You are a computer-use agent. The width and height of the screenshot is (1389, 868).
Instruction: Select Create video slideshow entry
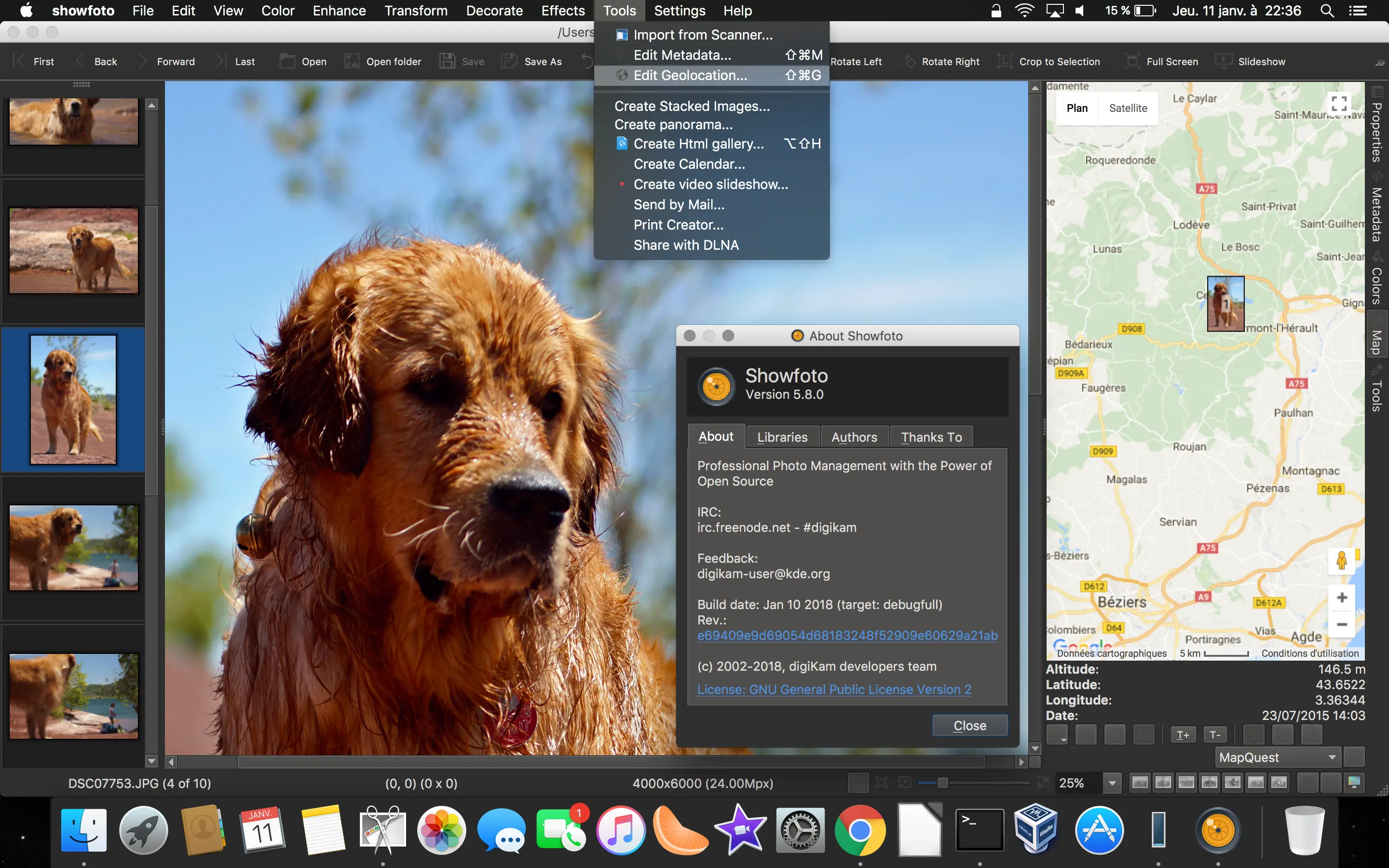(712, 184)
